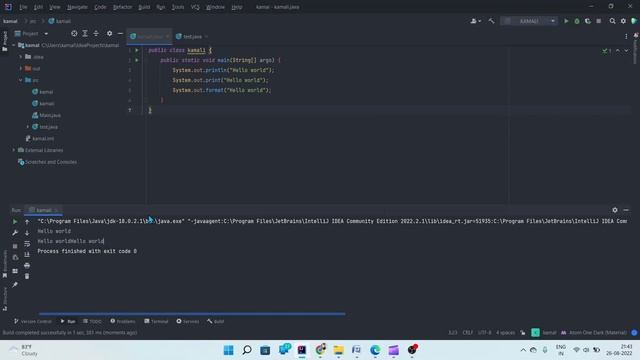
Task: Click the user account icon dropdown
Action: 476,21
